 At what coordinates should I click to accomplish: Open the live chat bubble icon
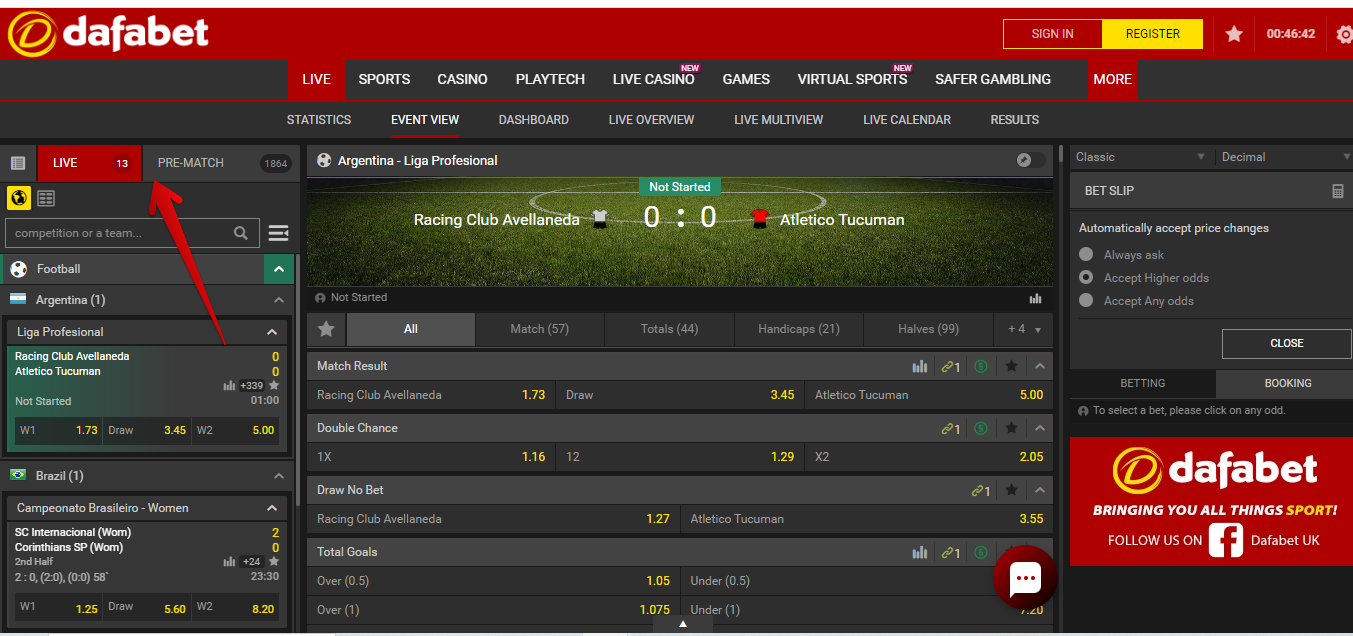coord(1025,578)
